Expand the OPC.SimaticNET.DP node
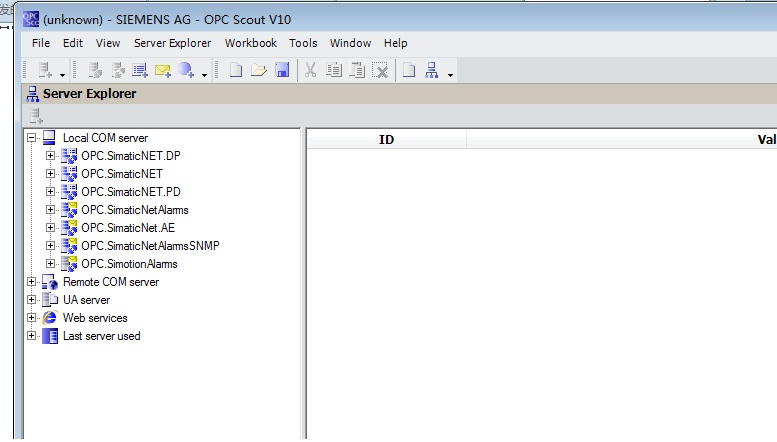 (x=50, y=156)
